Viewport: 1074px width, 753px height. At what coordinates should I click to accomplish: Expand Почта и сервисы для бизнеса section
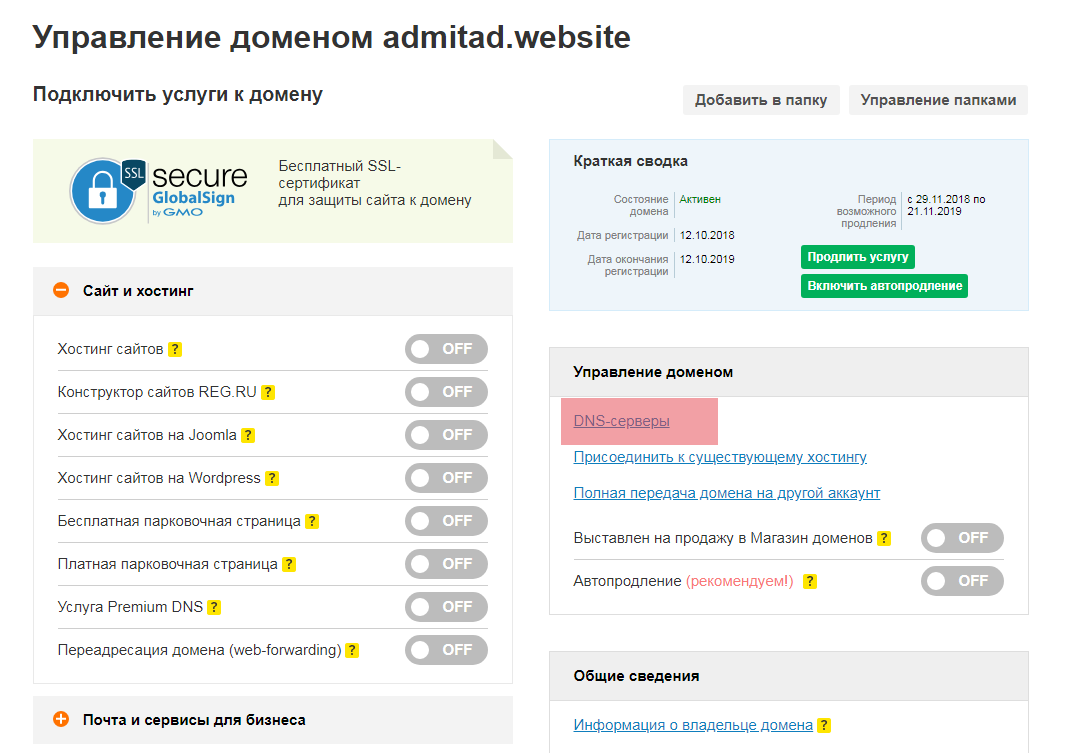pos(61,720)
